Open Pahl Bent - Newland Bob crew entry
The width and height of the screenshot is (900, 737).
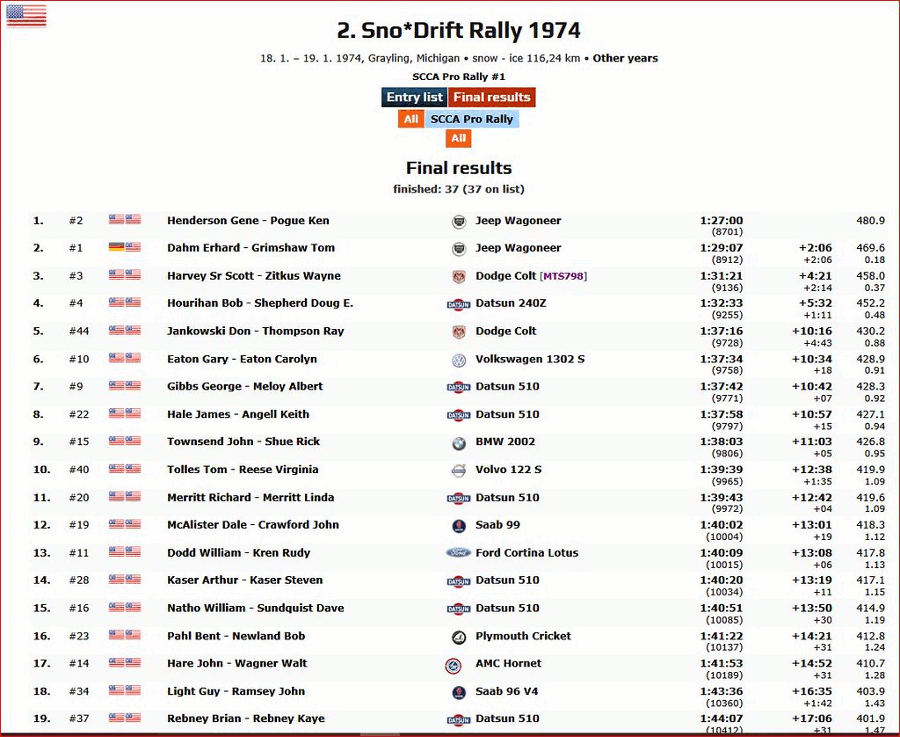click(236, 636)
